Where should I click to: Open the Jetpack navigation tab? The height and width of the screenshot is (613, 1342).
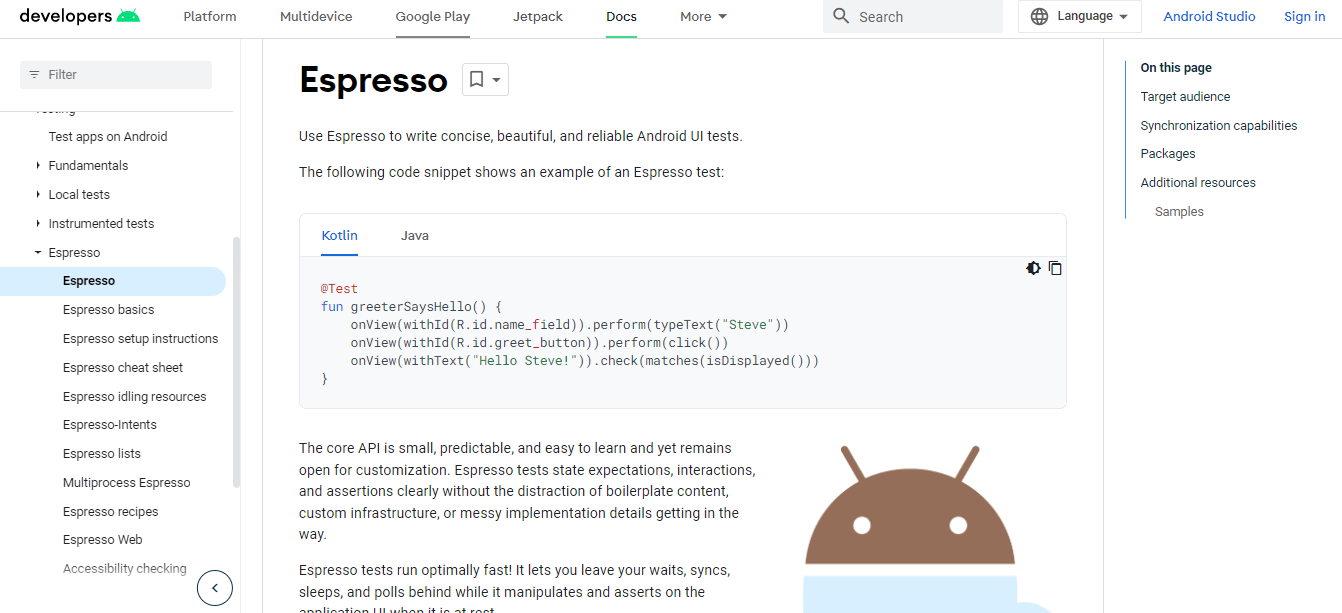[x=538, y=16]
